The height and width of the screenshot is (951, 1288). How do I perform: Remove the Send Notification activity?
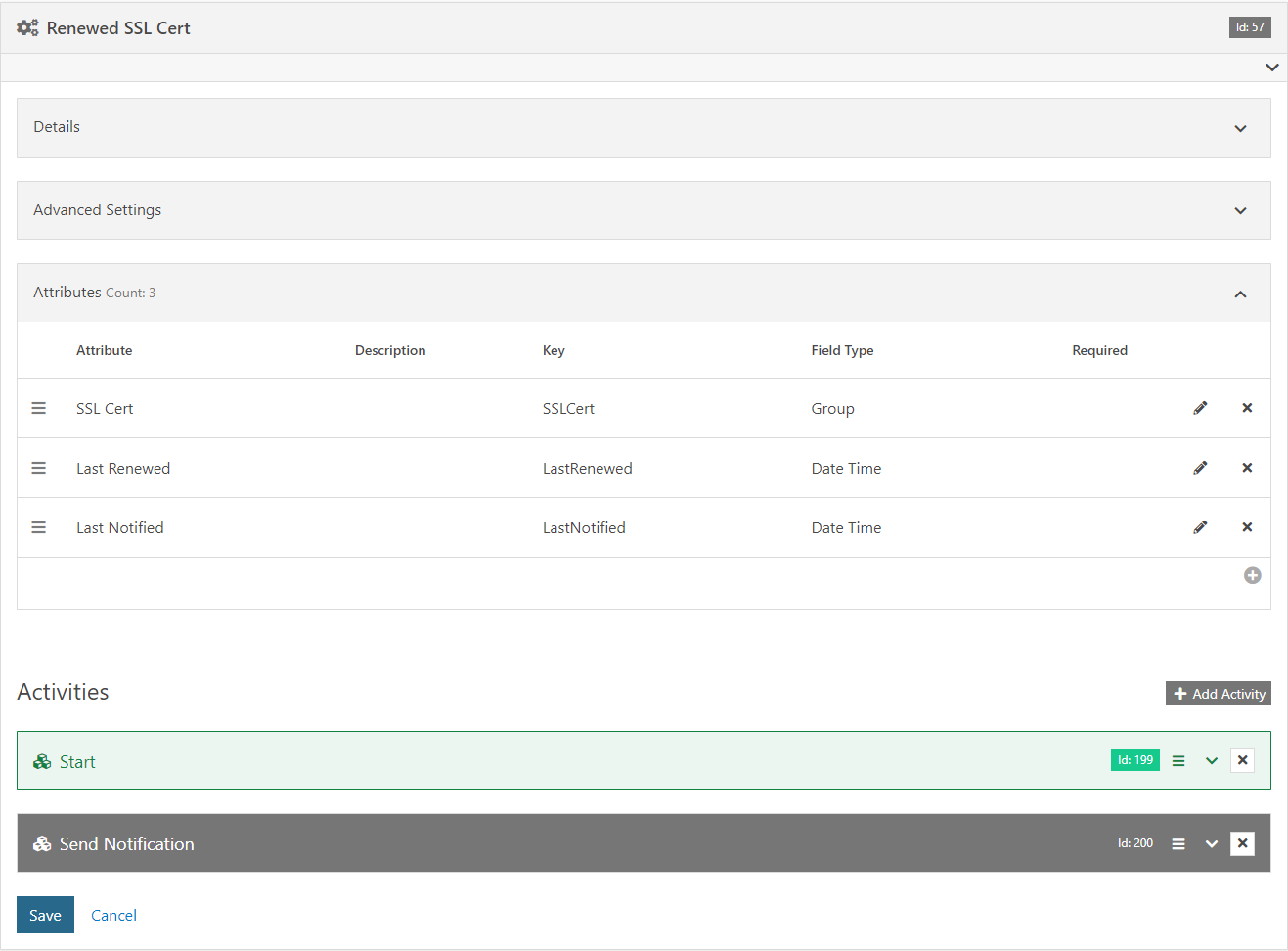click(x=1242, y=843)
